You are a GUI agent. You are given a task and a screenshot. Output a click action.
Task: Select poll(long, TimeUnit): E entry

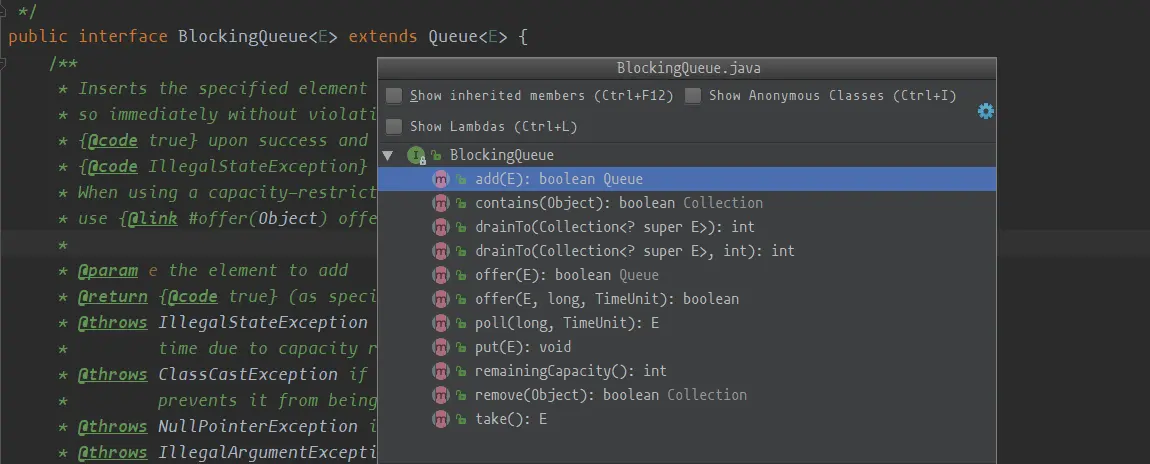point(686,323)
